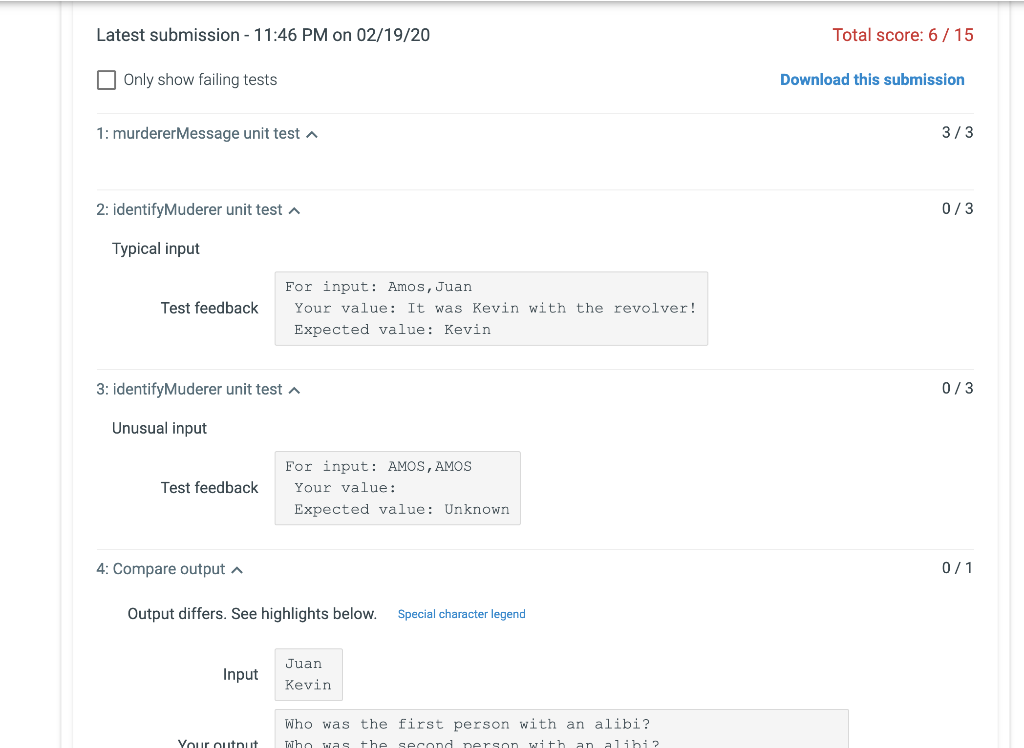Click the '2: identifyMuderer unit test' title
Image resolution: width=1024 pixels, height=748 pixels.
pyautogui.click(x=189, y=210)
